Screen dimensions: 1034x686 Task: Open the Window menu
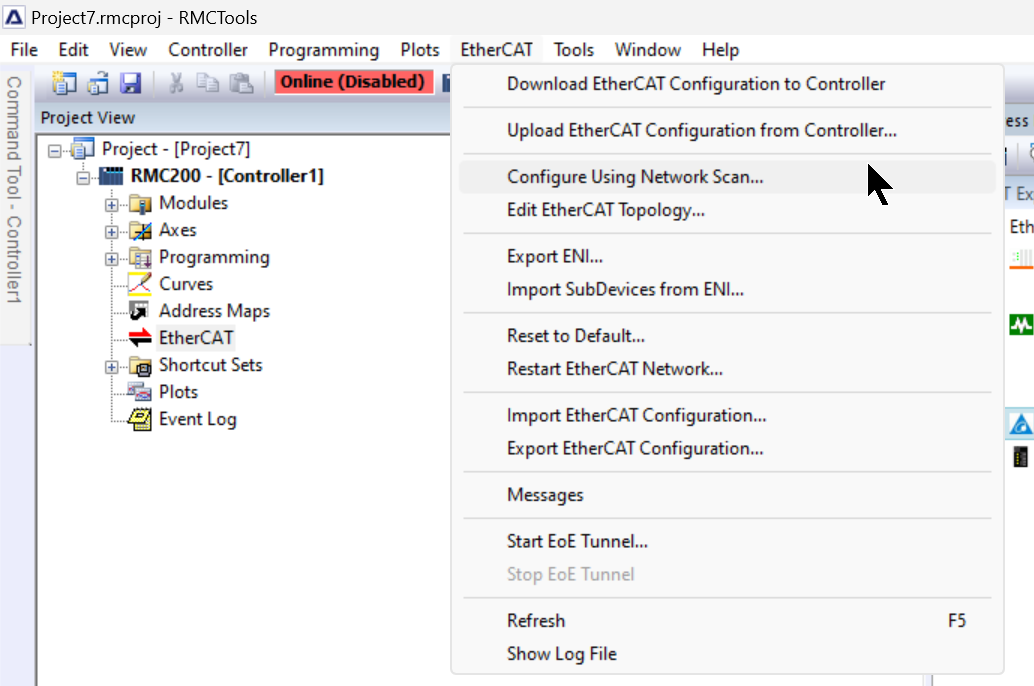648,50
